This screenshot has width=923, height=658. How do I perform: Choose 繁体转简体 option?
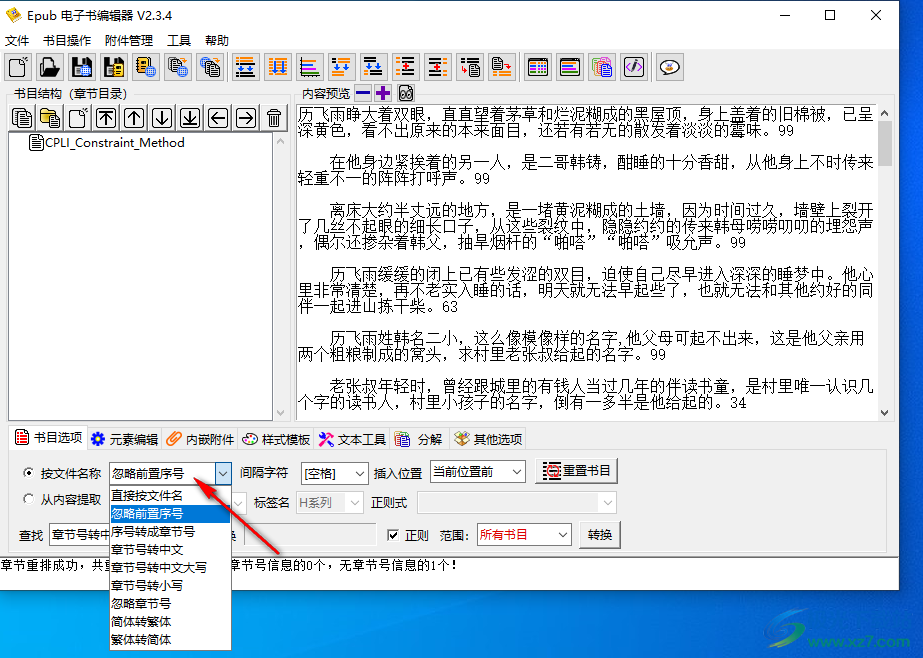coord(170,639)
